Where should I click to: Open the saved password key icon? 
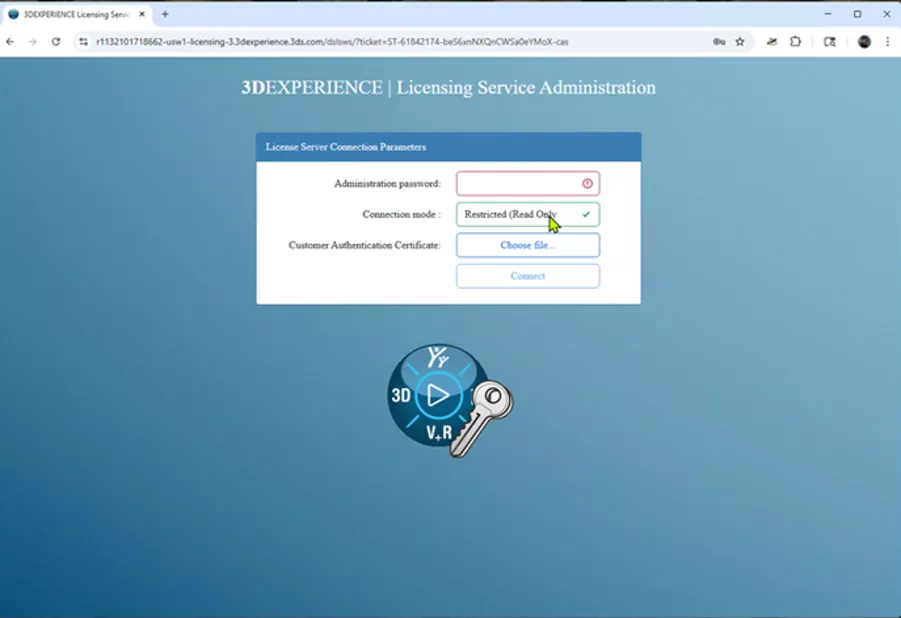coord(719,41)
